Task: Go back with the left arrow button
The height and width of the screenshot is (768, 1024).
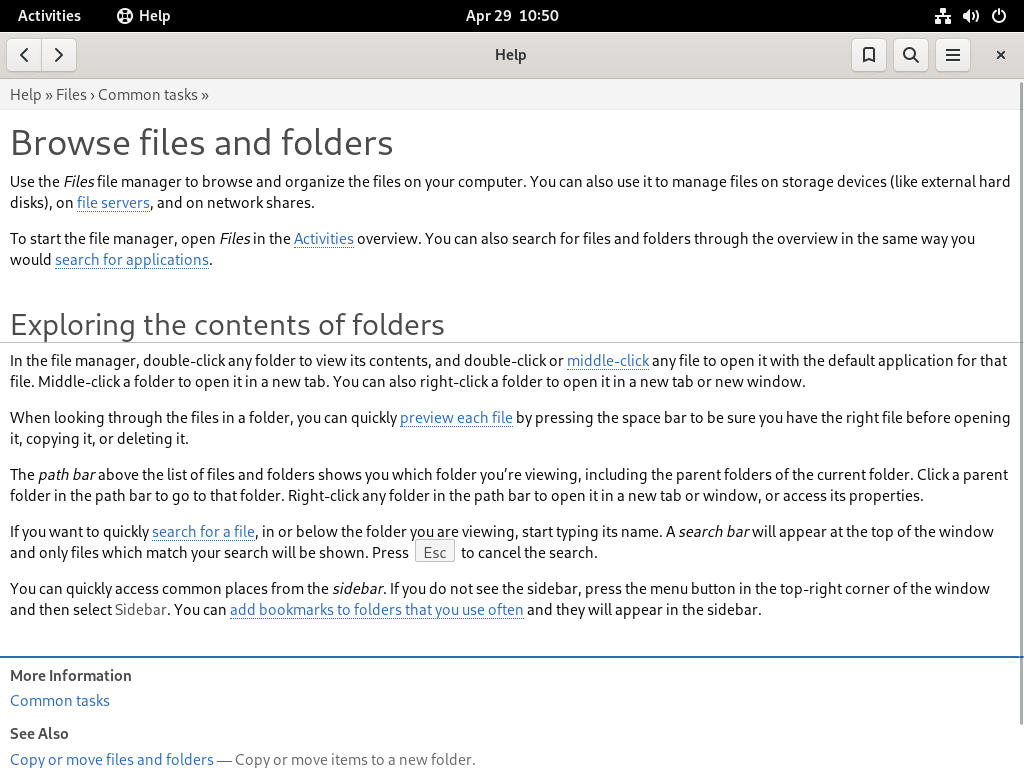Action: (x=24, y=55)
